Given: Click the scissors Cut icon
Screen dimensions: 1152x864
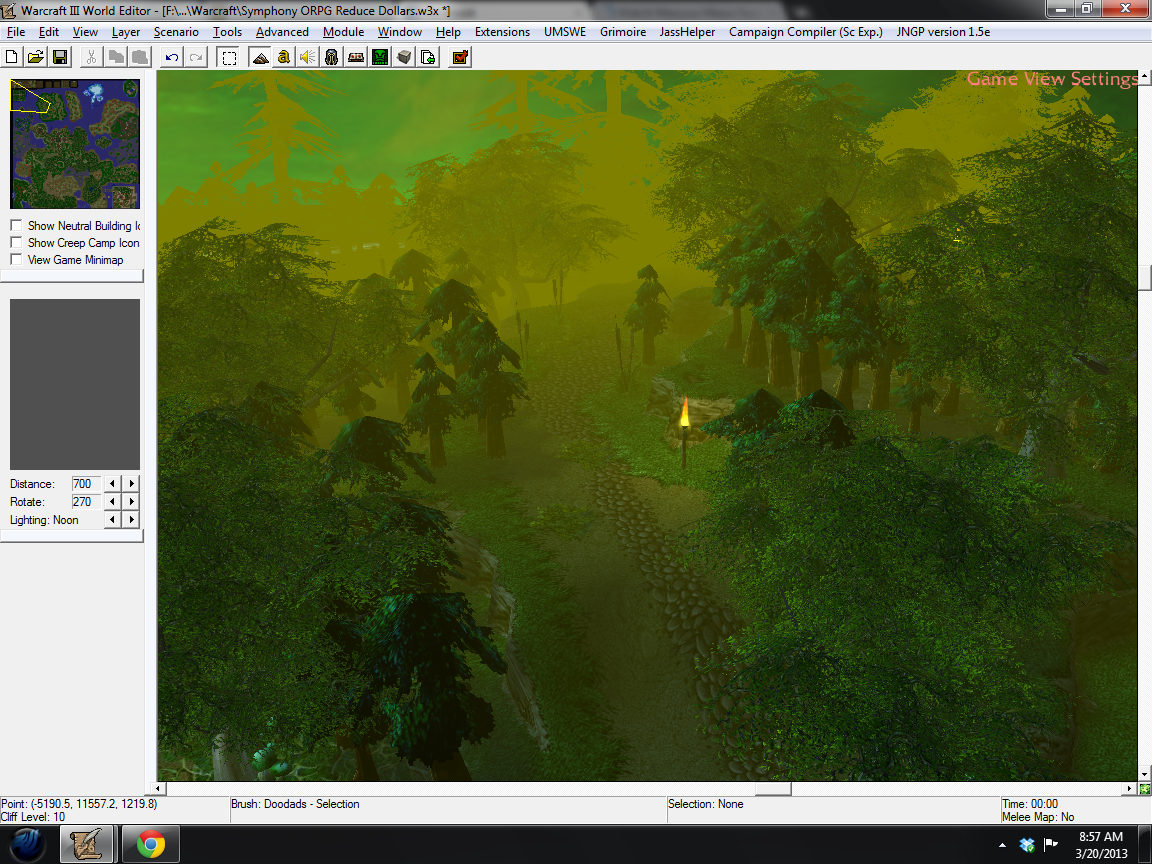Looking at the screenshot, I should point(91,57).
